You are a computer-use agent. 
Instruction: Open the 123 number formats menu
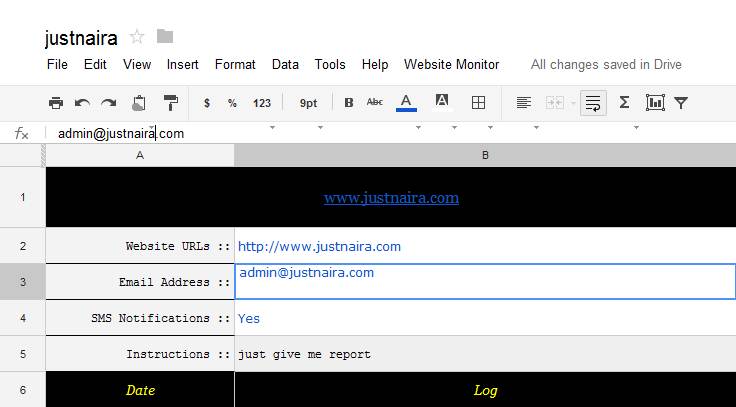pyautogui.click(x=262, y=103)
